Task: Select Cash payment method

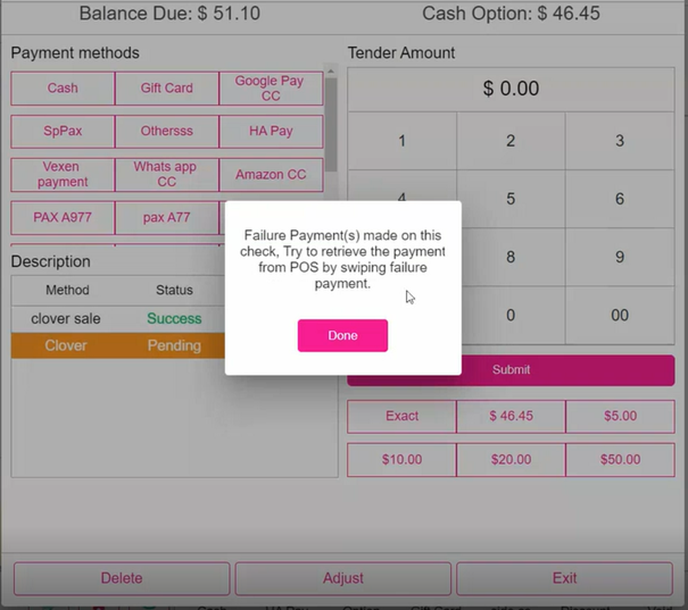Action: click(x=62, y=88)
